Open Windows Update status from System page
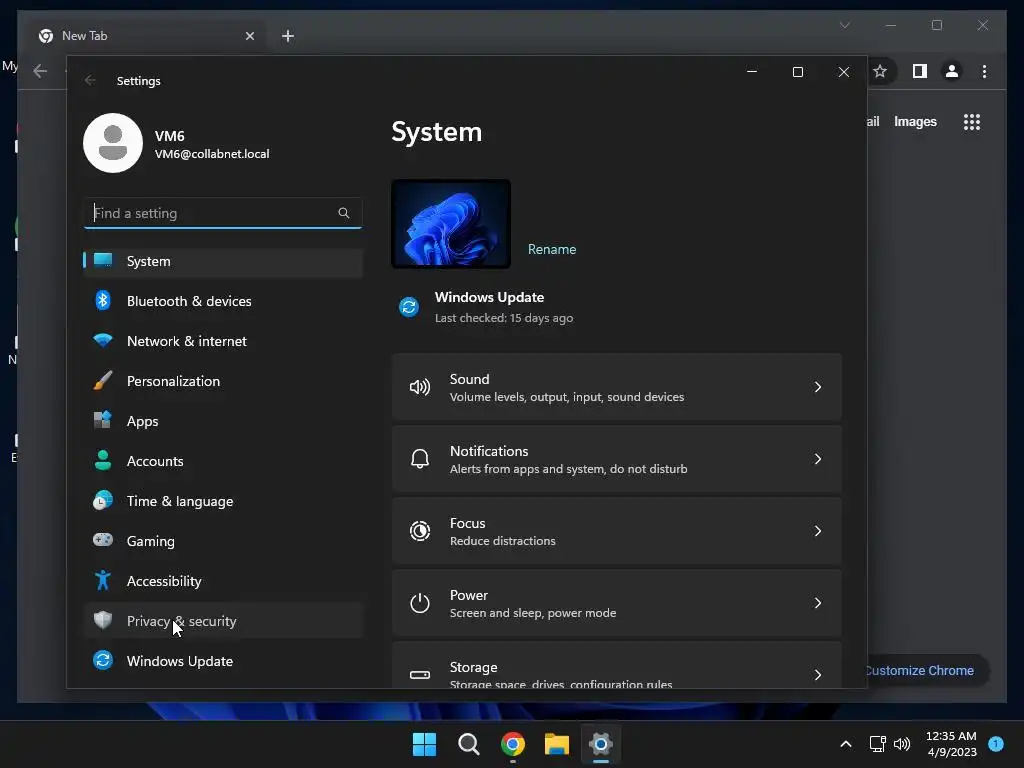This screenshot has height=768, width=1024. coord(490,307)
